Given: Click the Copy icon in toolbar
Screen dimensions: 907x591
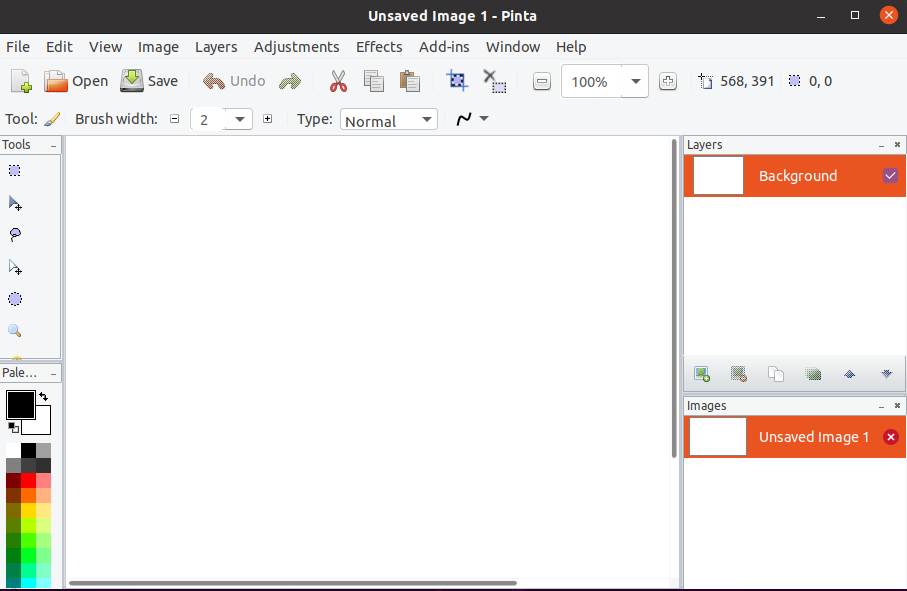Looking at the screenshot, I should click(x=374, y=81).
